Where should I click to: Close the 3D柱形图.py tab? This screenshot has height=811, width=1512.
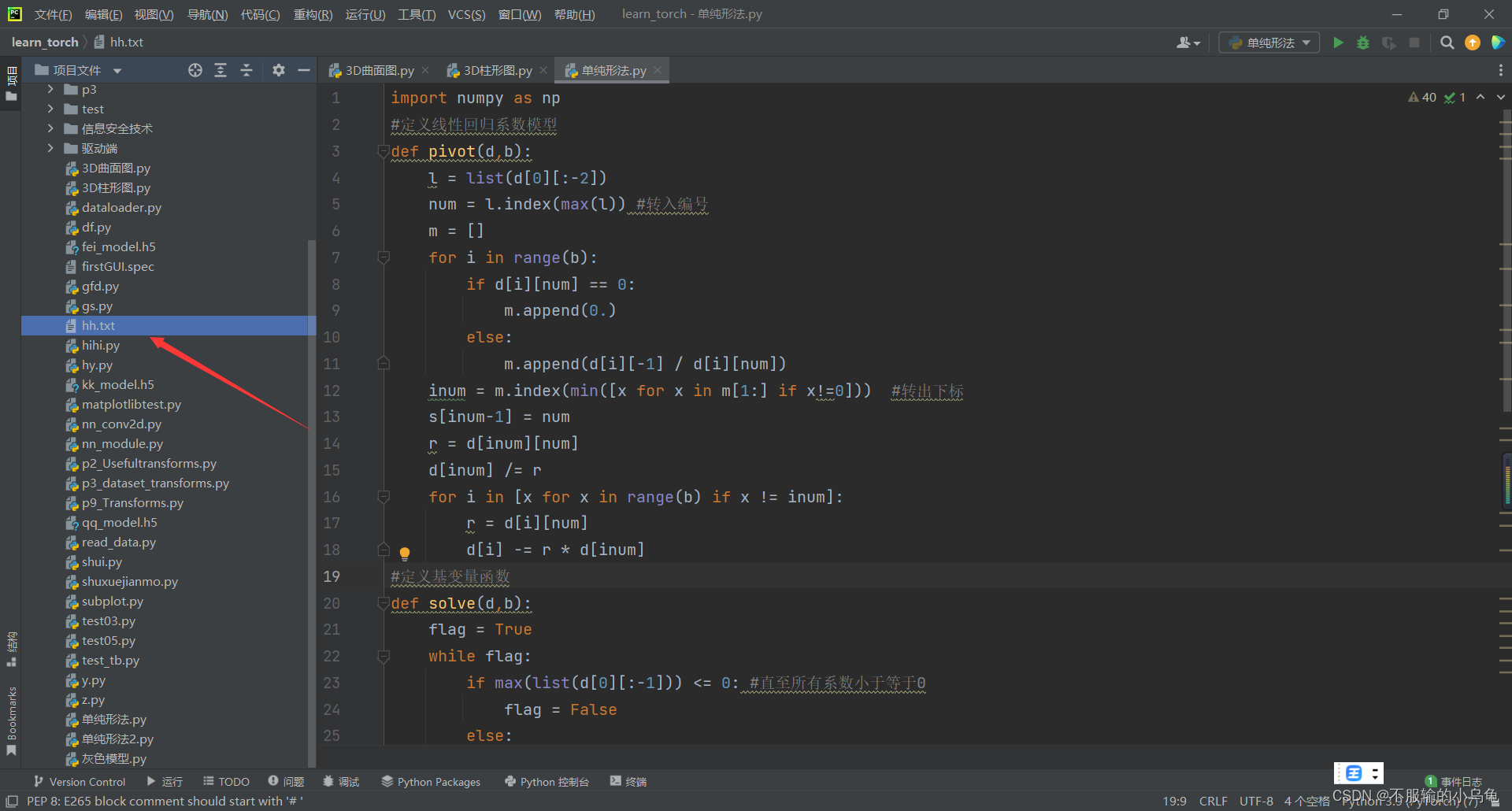point(543,70)
